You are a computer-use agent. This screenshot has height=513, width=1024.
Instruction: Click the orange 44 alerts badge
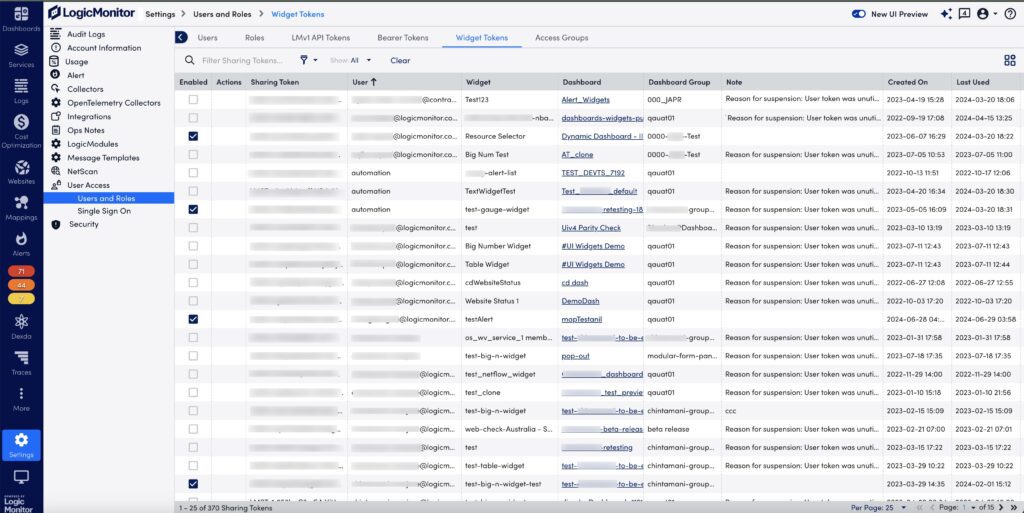pos(21,285)
